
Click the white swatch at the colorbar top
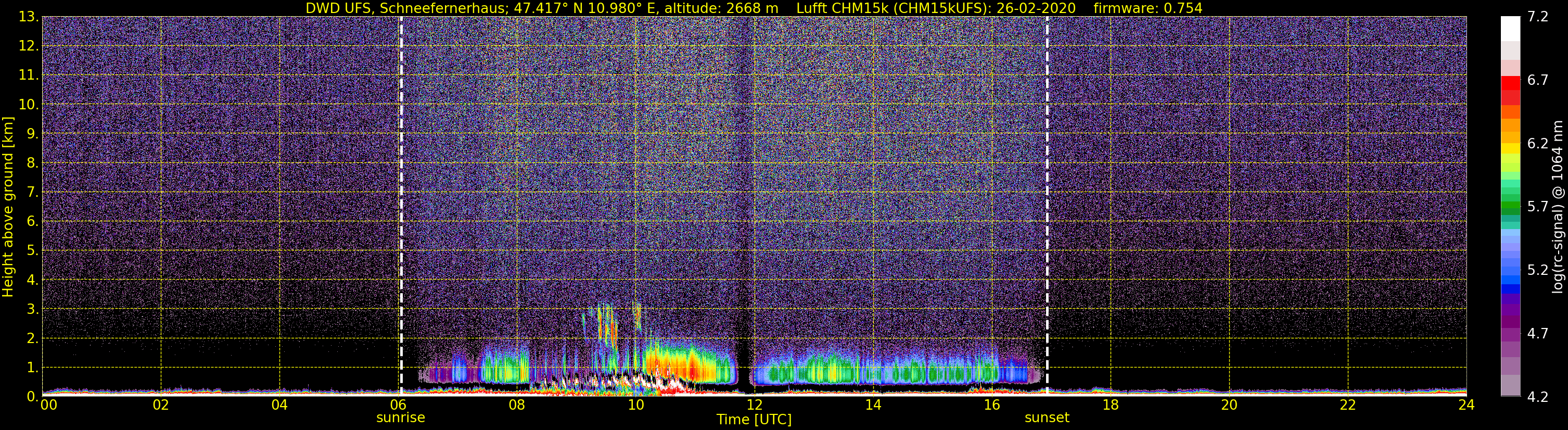pos(1510,29)
